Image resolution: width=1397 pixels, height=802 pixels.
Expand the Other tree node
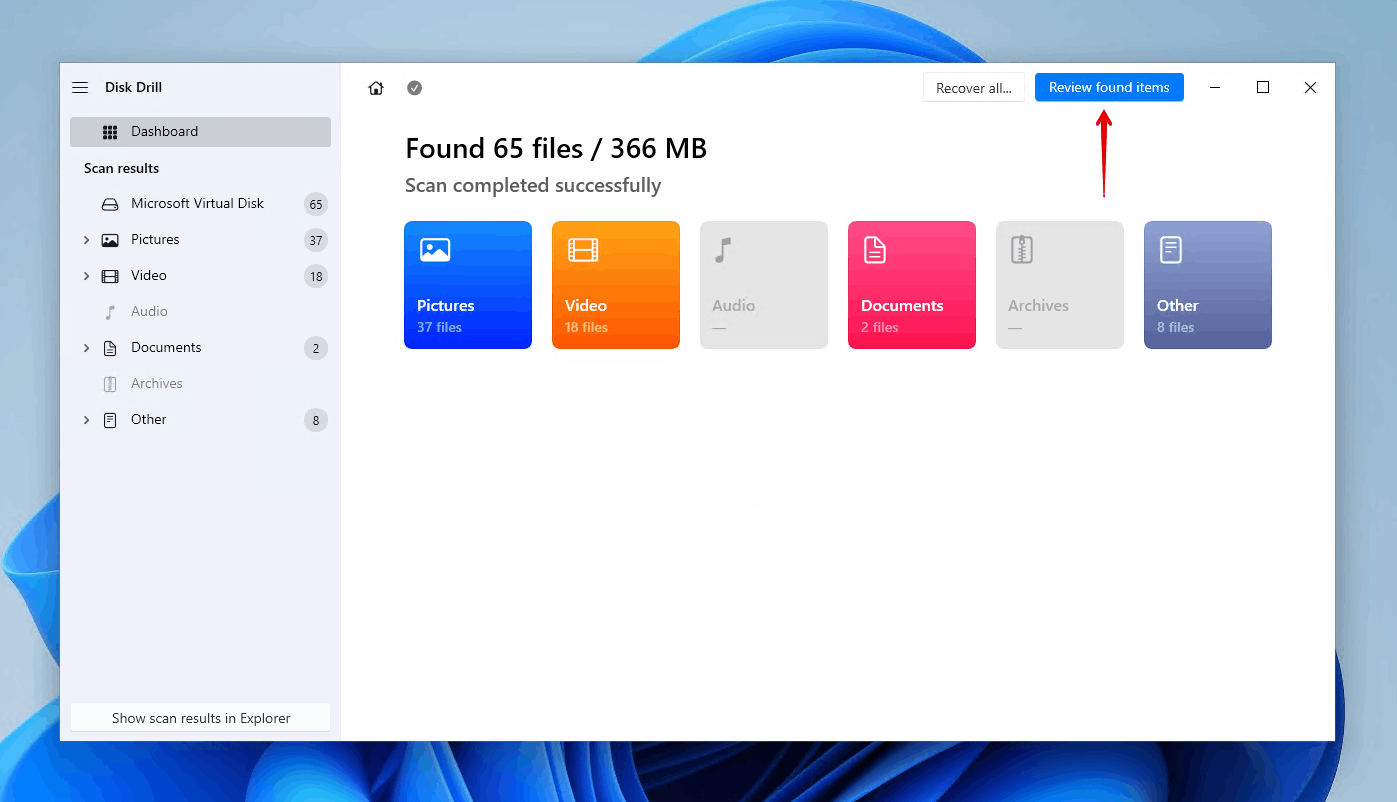(86, 420)
